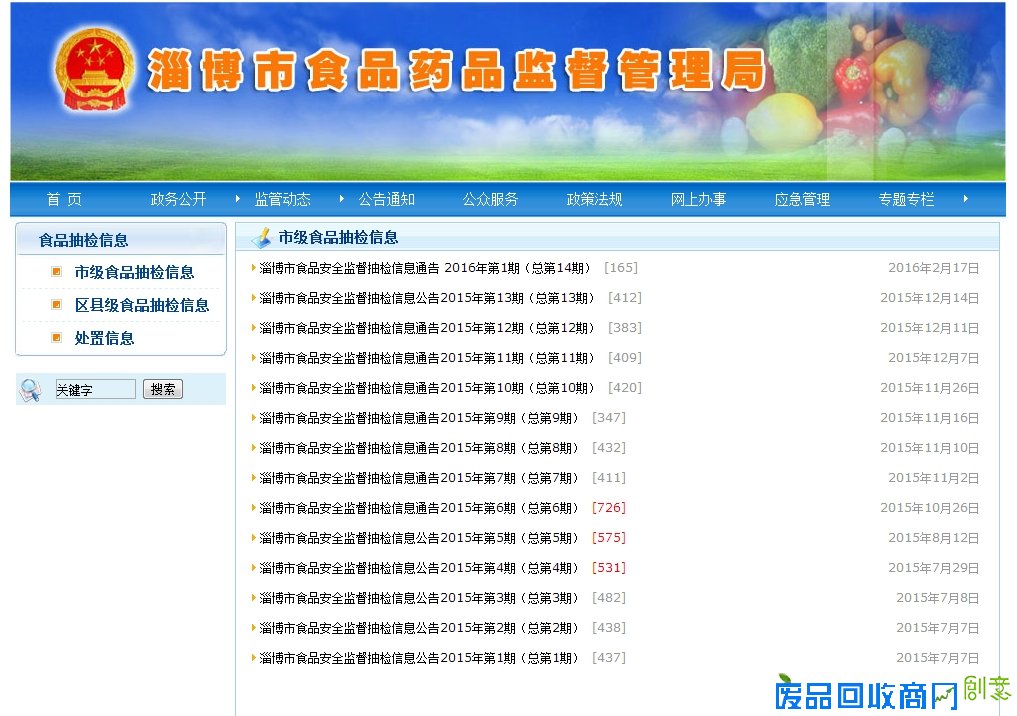Viewport: 1017px width, 716px height.
Task: Open the 首页 menu item
Action: pyautogui.click(x=63, y=199)
